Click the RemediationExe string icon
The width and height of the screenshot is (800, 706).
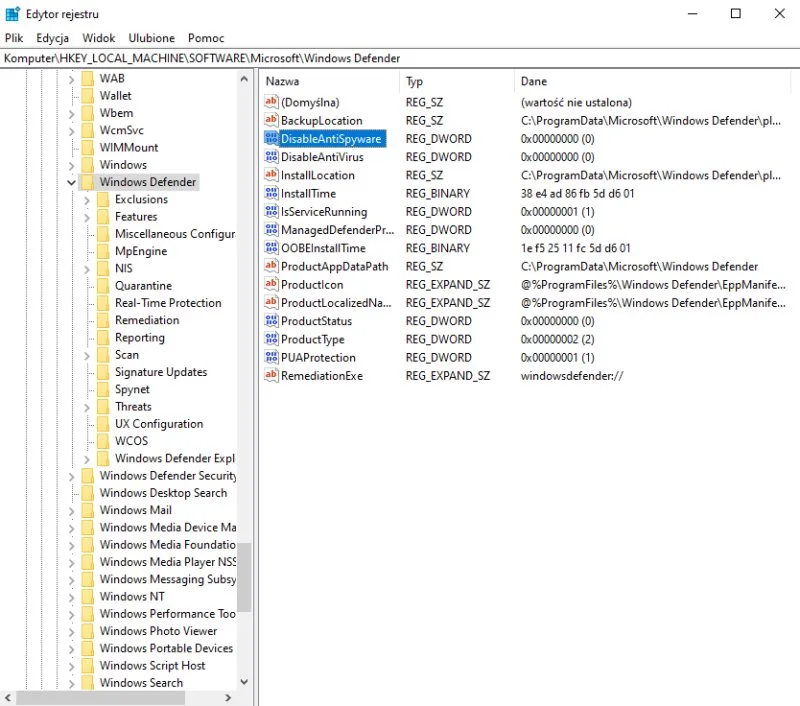(x=270, y=376)
